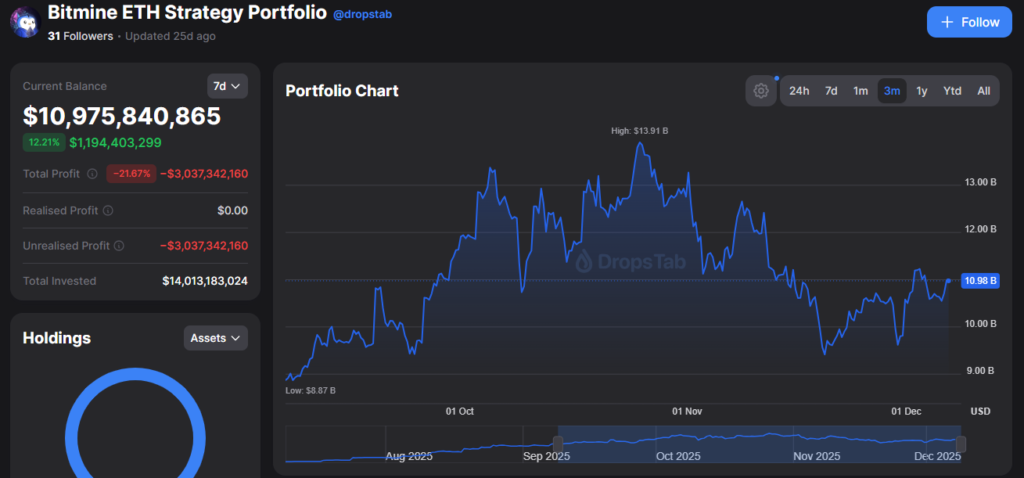The image size is (1024, 478).
Task: Open the 7d balance period dropdown
Action: pos(227,86)
